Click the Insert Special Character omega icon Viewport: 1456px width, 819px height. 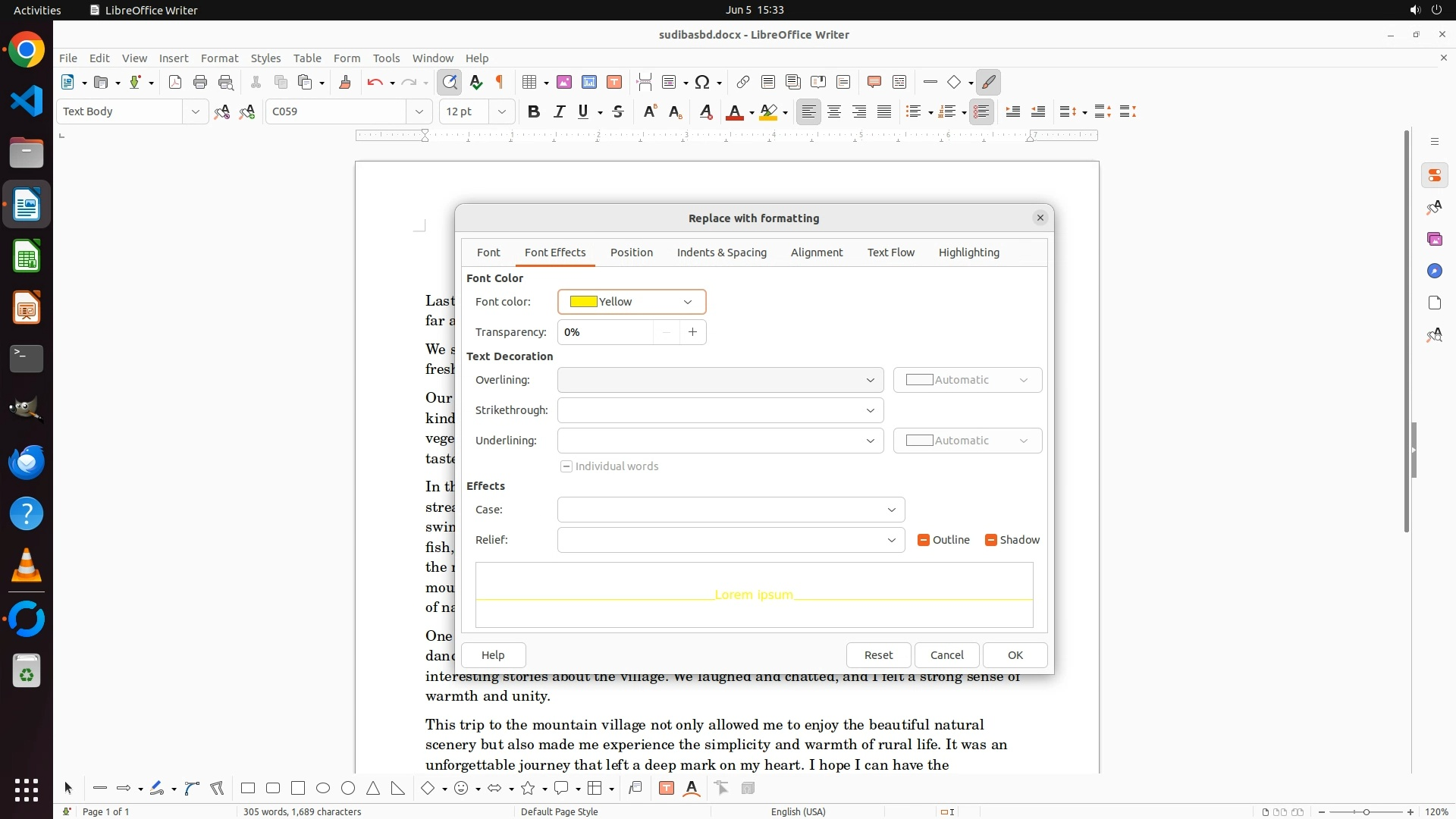coord(702,82)
